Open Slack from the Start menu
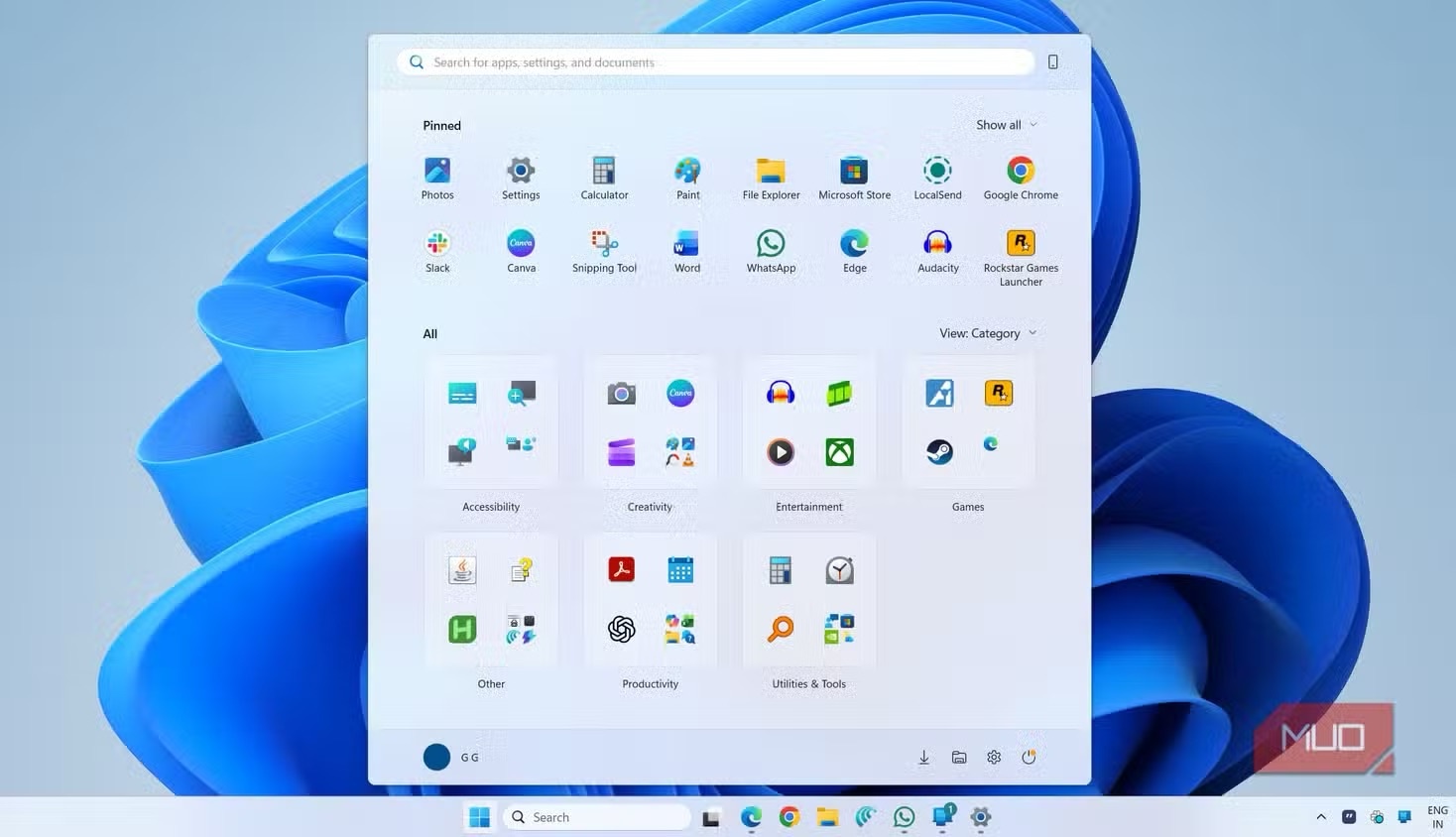Image resolution: width=1456 pixels, height=837 pixels. [436, 243]
